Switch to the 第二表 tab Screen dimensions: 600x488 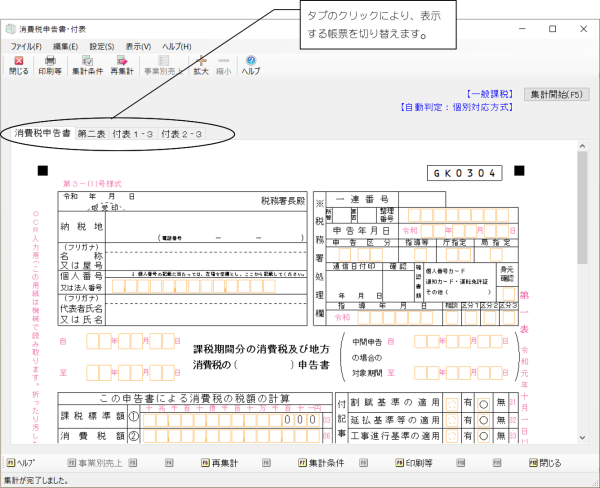(95, 133)
